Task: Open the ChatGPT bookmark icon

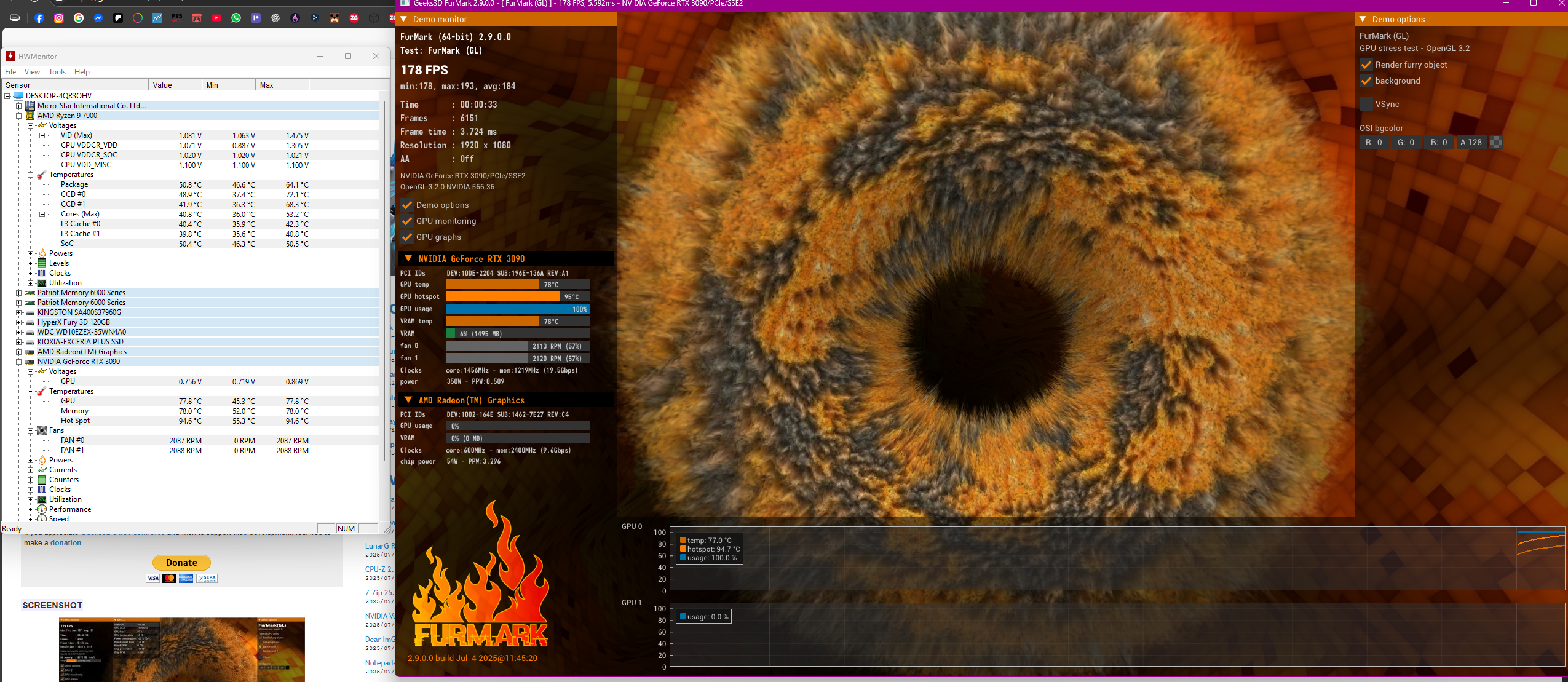Action: click(x=275, y=18)
